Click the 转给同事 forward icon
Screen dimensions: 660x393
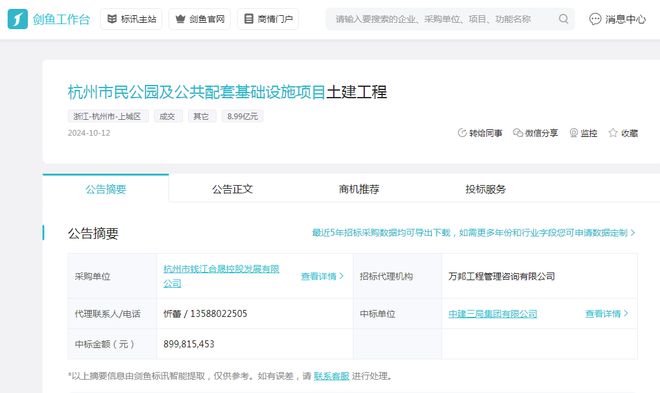point(462,133)
